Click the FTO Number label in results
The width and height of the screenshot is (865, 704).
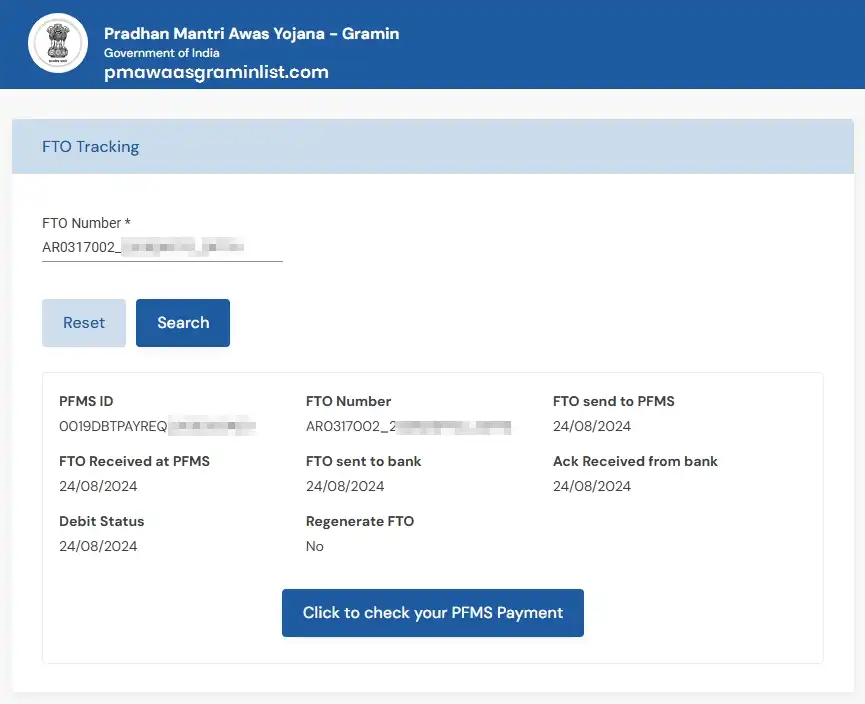pyautogui.click(x=349, y=401)
